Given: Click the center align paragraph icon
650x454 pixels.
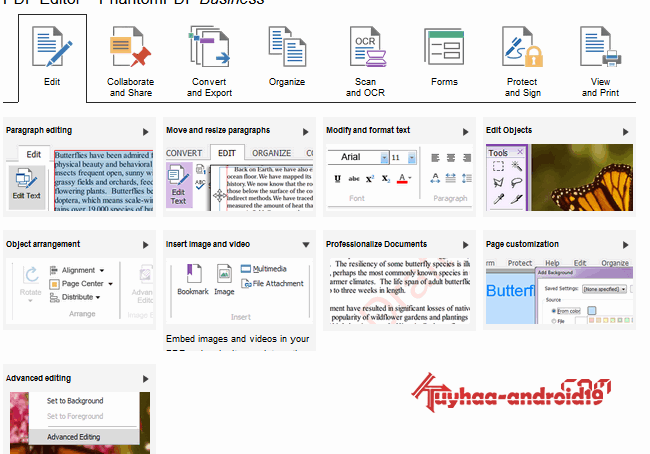Looking at the screenshot, I should 451,158.
